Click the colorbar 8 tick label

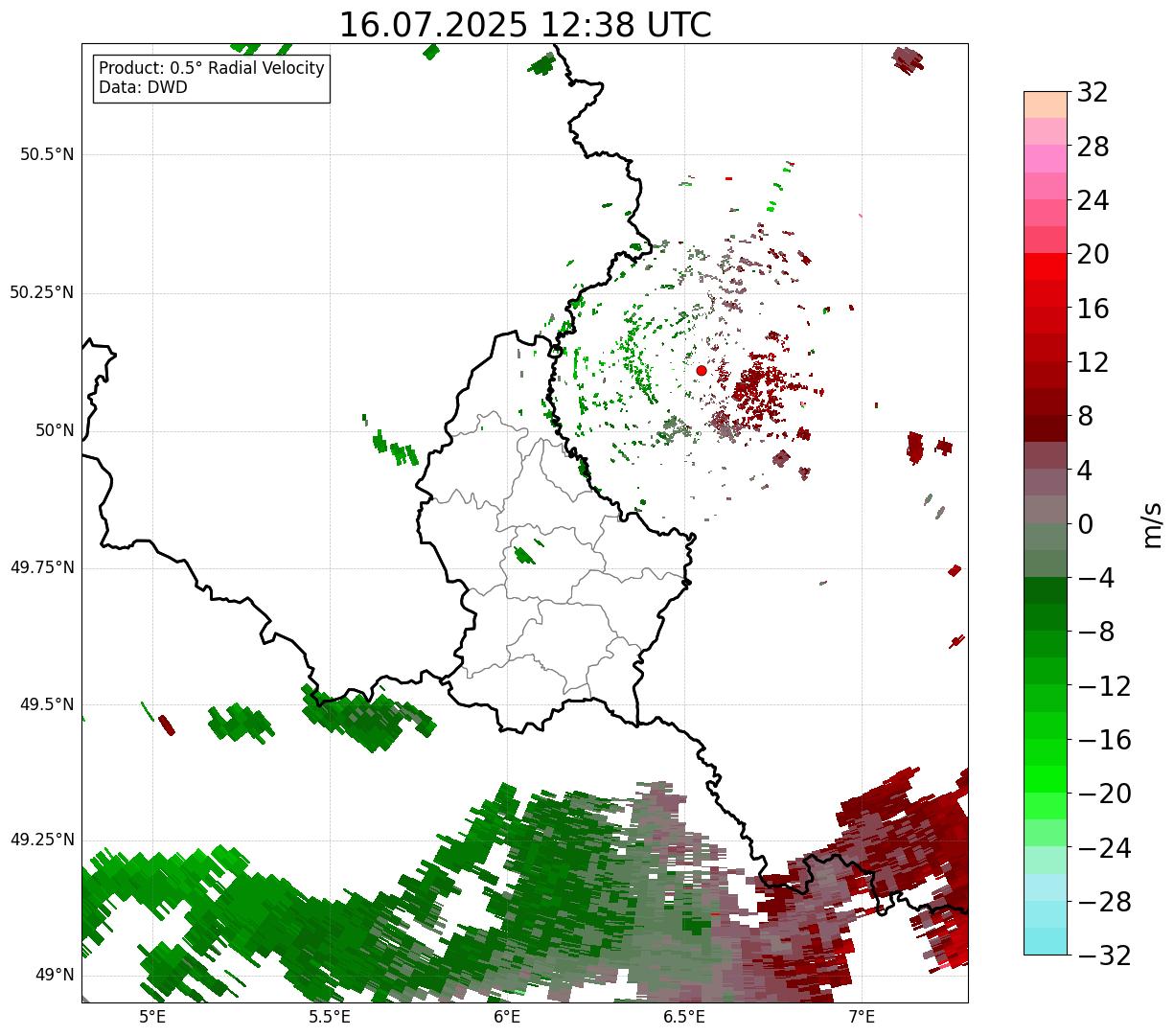point(1085,416)
